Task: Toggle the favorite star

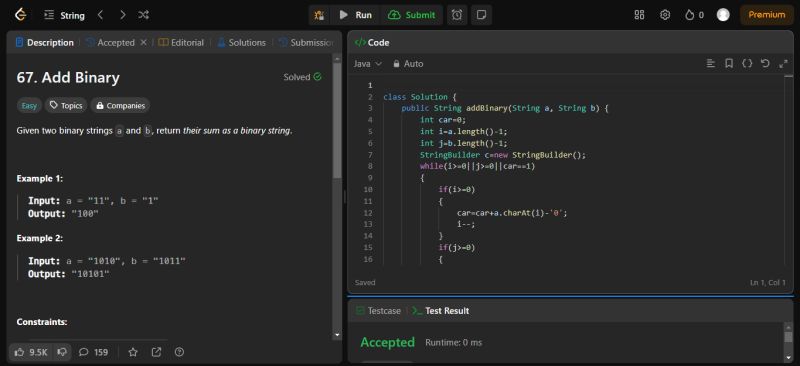Action: click(x=133, y=352)
